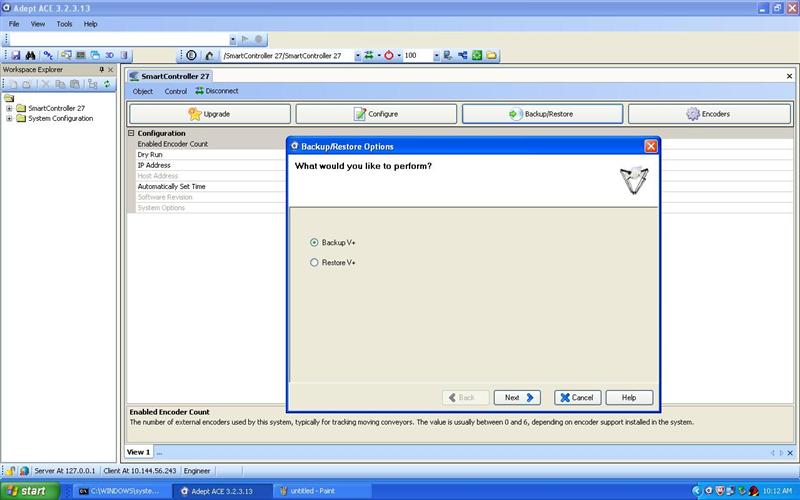Open the Control menu
The width and height of the screenshot is (800, 500).
(176, 91)
